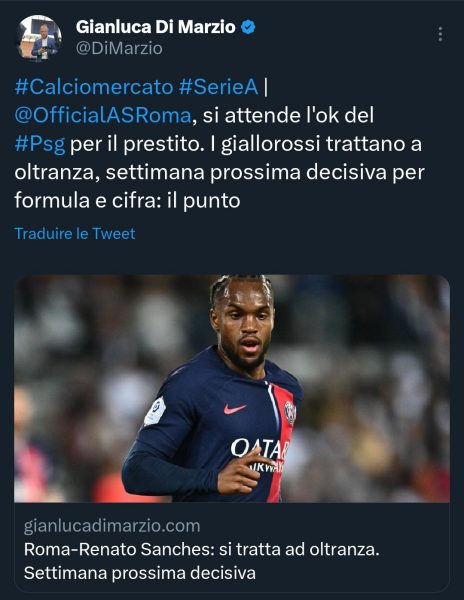Open the "Roma-Renato Sanches" article headline

click(x=202, y=549)
